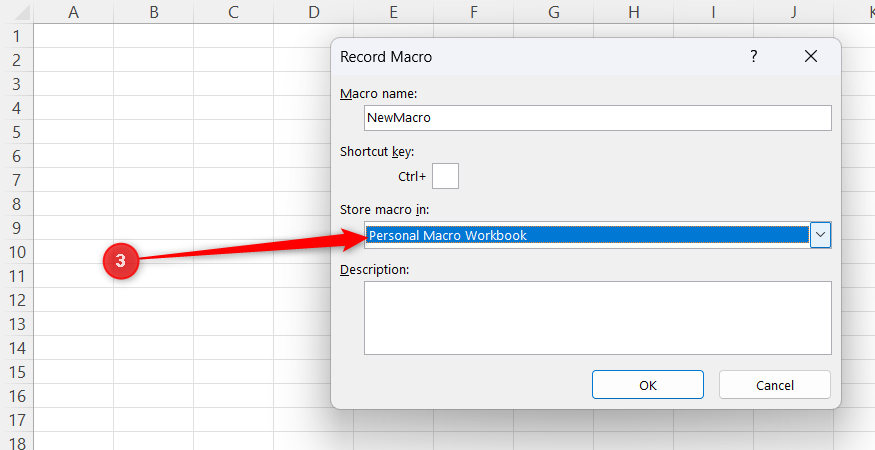Select row 9 header
Screen dimensions: 875x450
17,228
